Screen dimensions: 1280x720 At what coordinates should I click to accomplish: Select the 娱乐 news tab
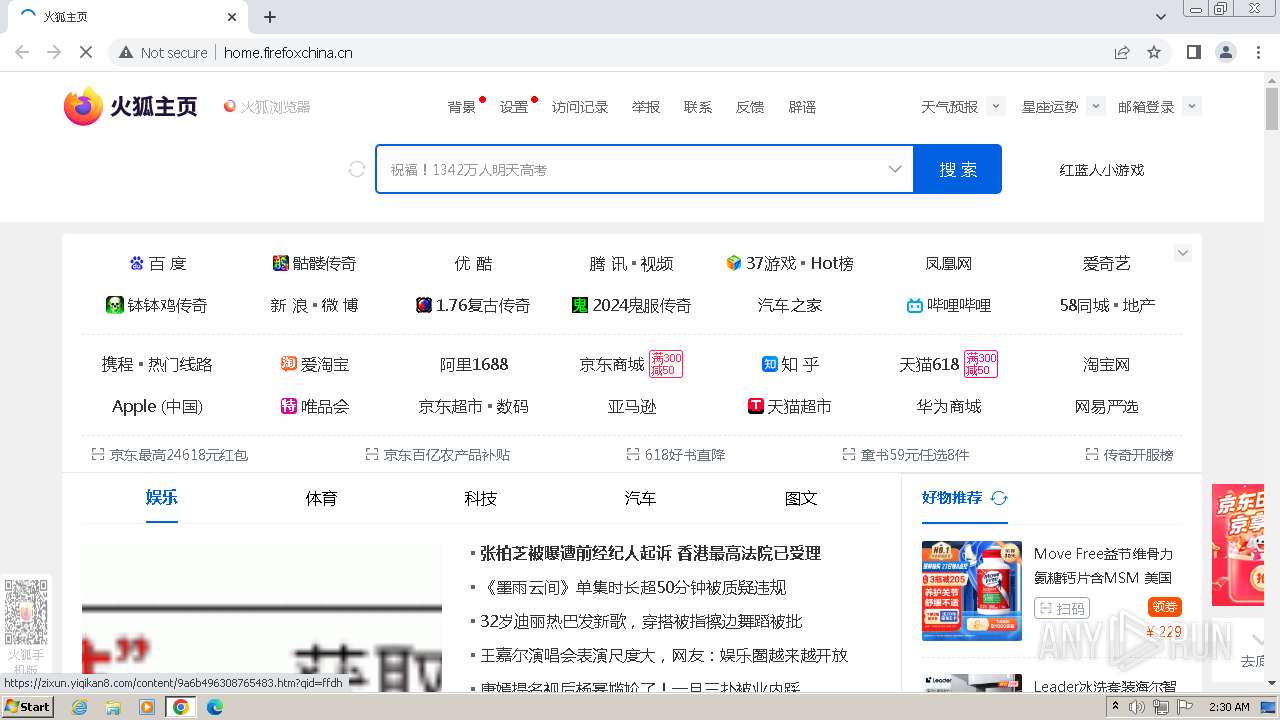click(162, 498)
